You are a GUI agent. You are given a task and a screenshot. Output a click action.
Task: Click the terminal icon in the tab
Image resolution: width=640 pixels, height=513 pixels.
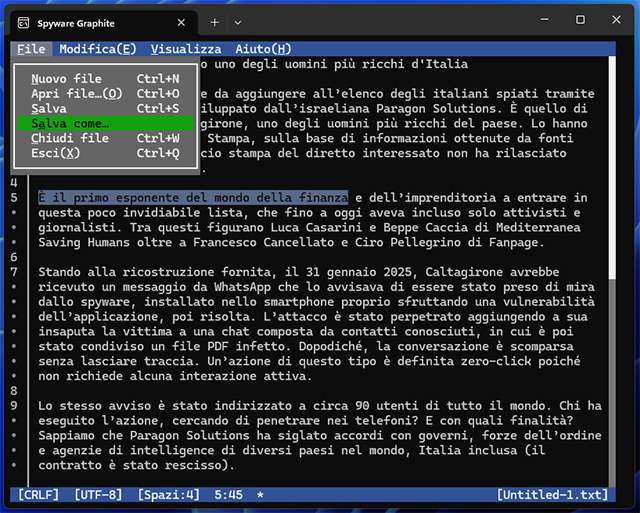(x=24, y=23)
